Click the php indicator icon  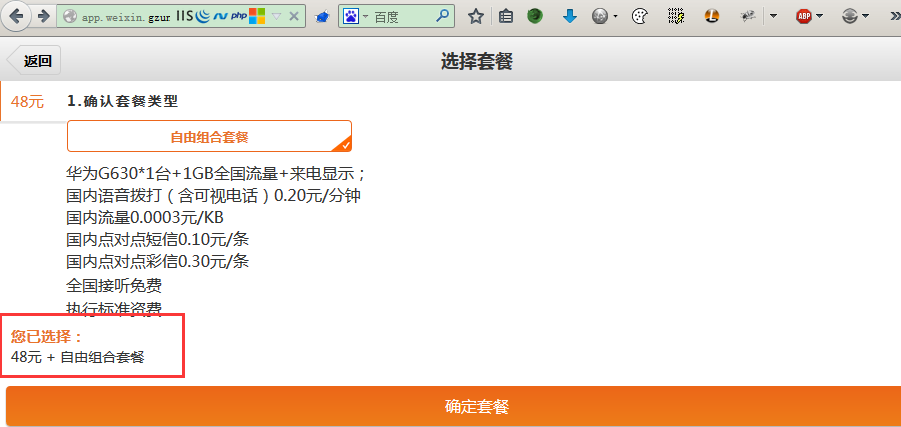[239, 16]
